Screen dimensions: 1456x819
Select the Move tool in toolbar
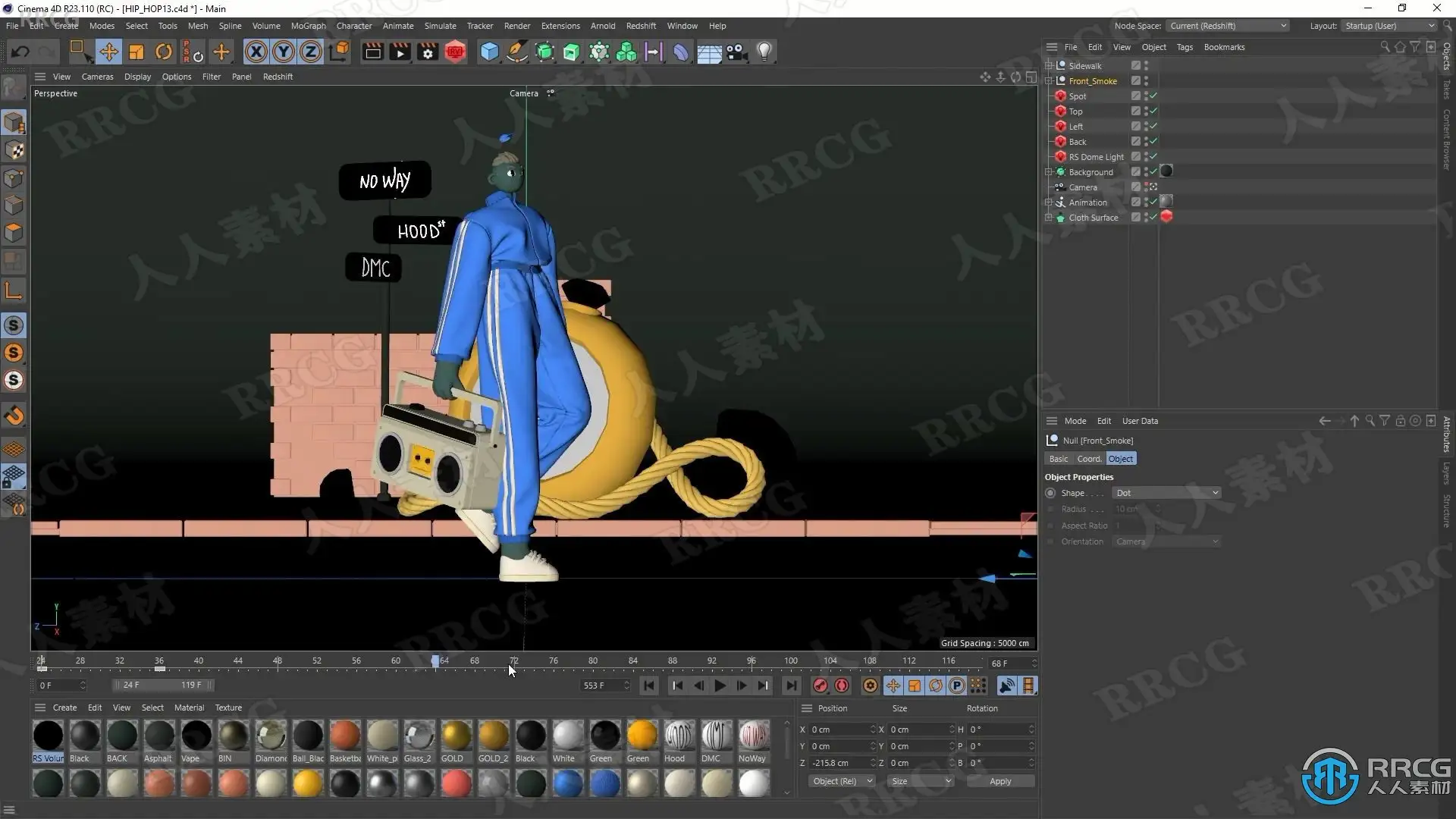[108, 52]
